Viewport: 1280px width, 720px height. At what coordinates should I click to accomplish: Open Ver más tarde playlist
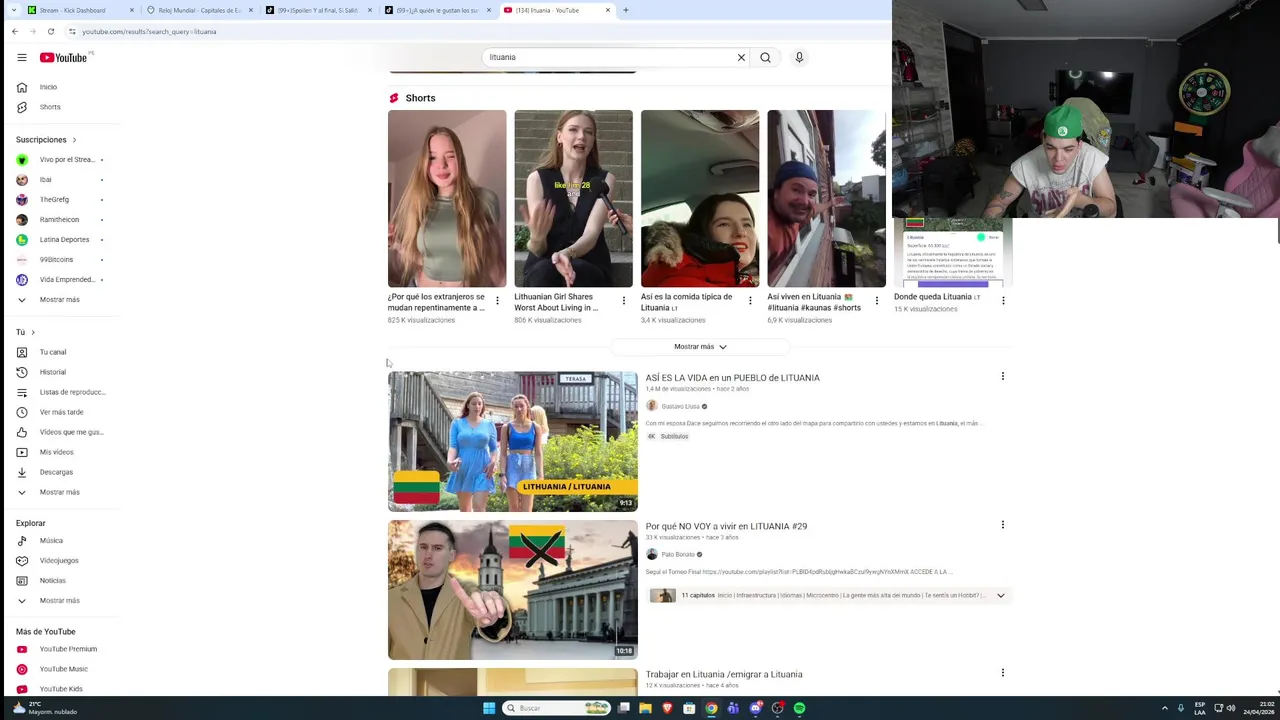[60, 412]
